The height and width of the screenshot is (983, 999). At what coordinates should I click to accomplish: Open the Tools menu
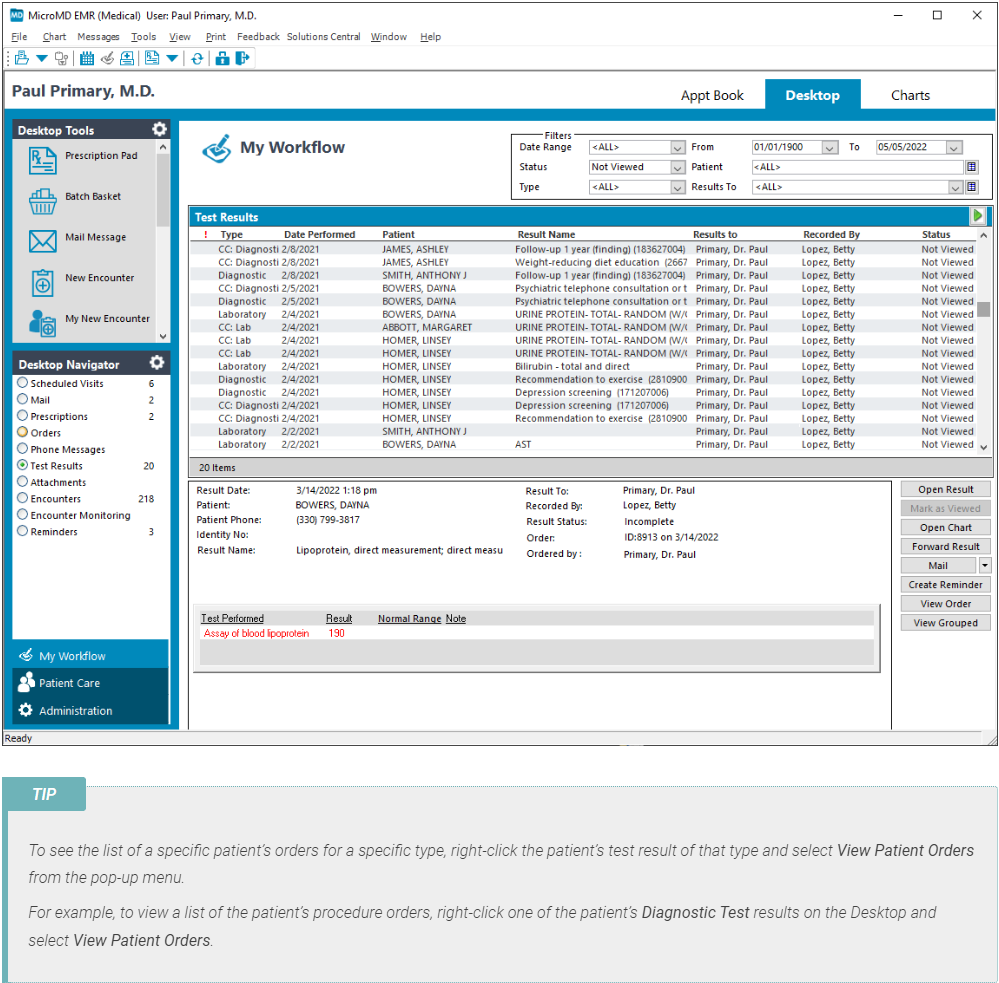143,37
